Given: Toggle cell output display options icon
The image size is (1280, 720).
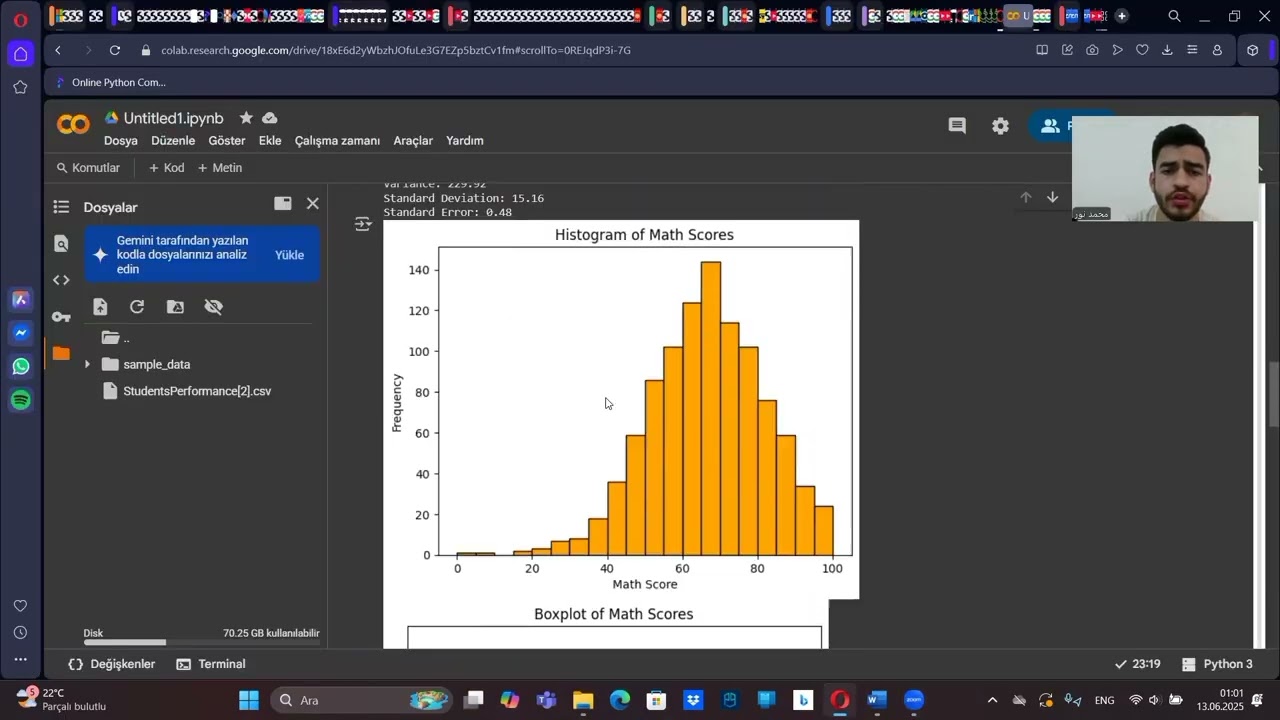Looking at the screenshot, I should (363, 224).
